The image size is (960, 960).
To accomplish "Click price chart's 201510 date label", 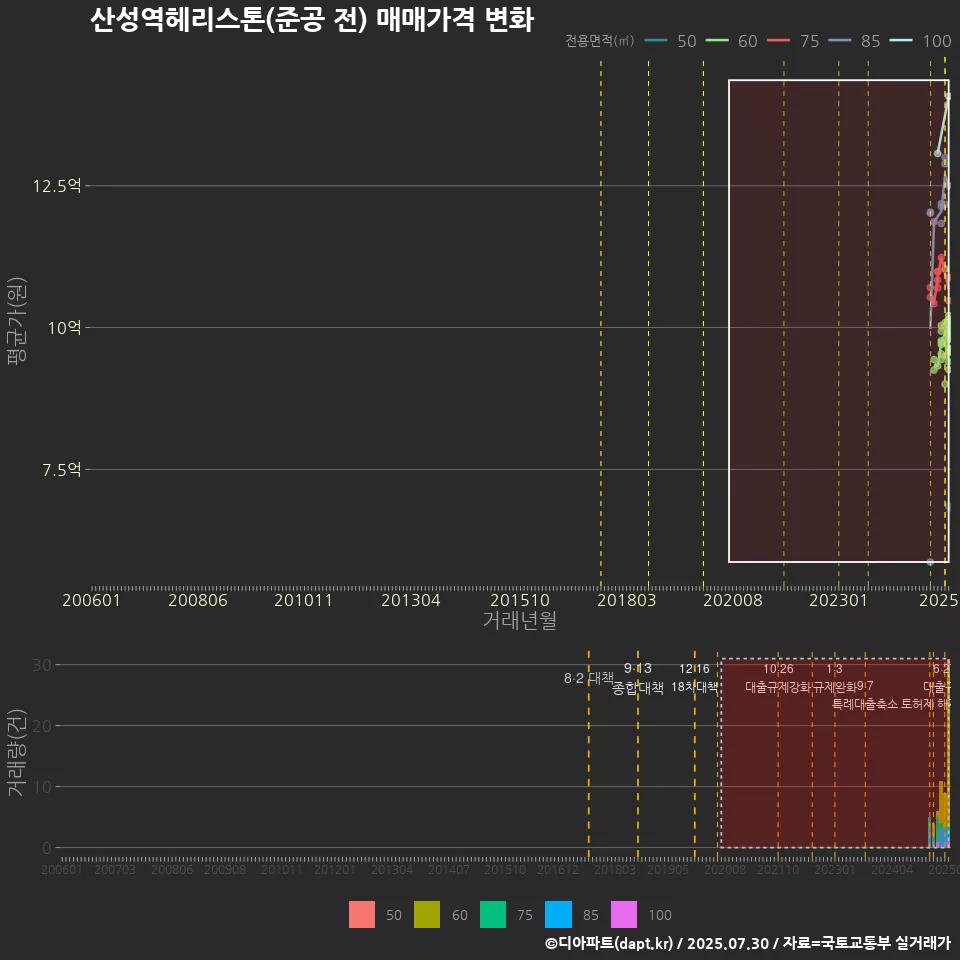I will 520,600.
